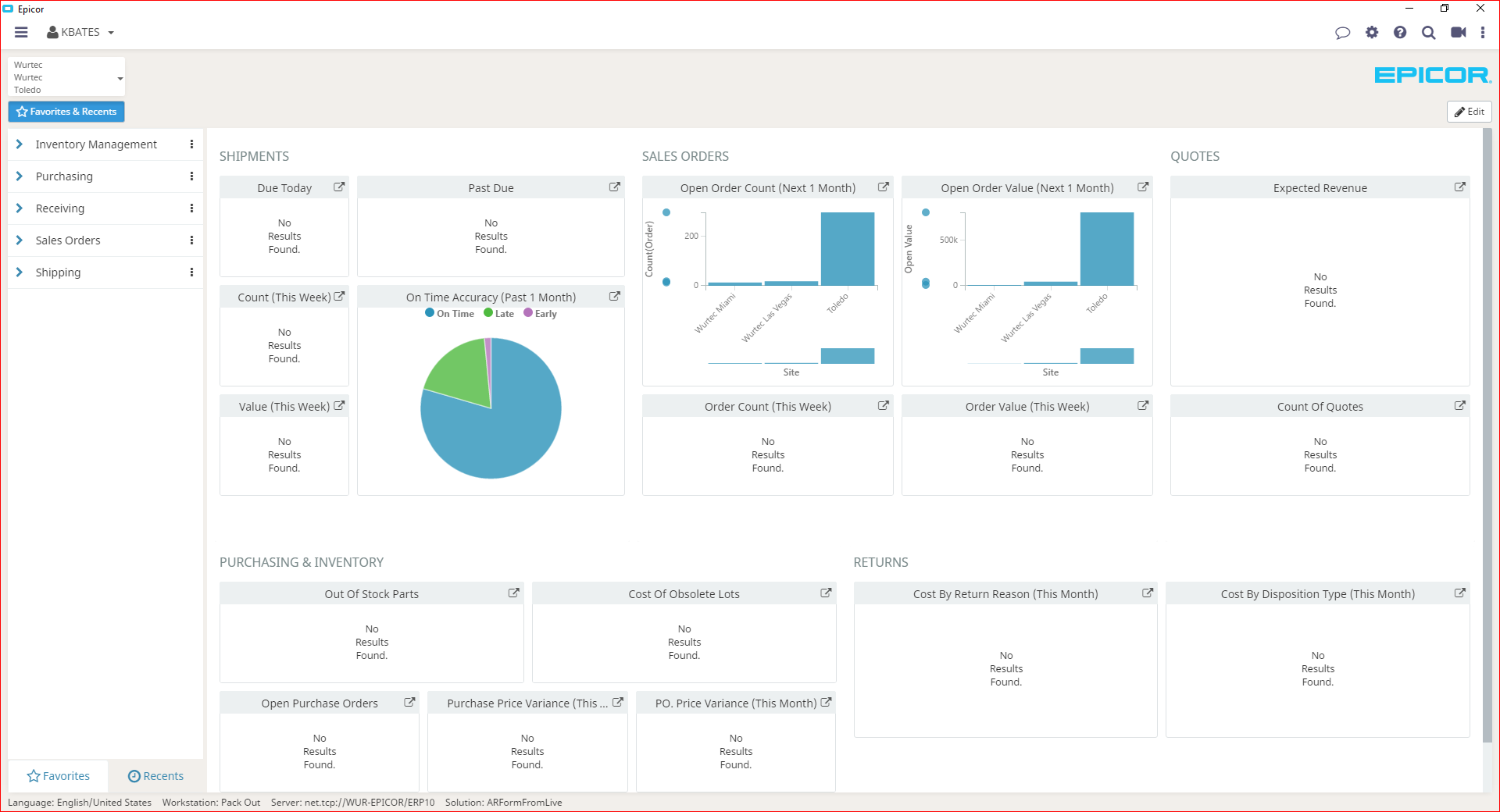This screenshot has width=1500, height=812.
Task: Pop out Open Order Count chart
Action: 884,187
